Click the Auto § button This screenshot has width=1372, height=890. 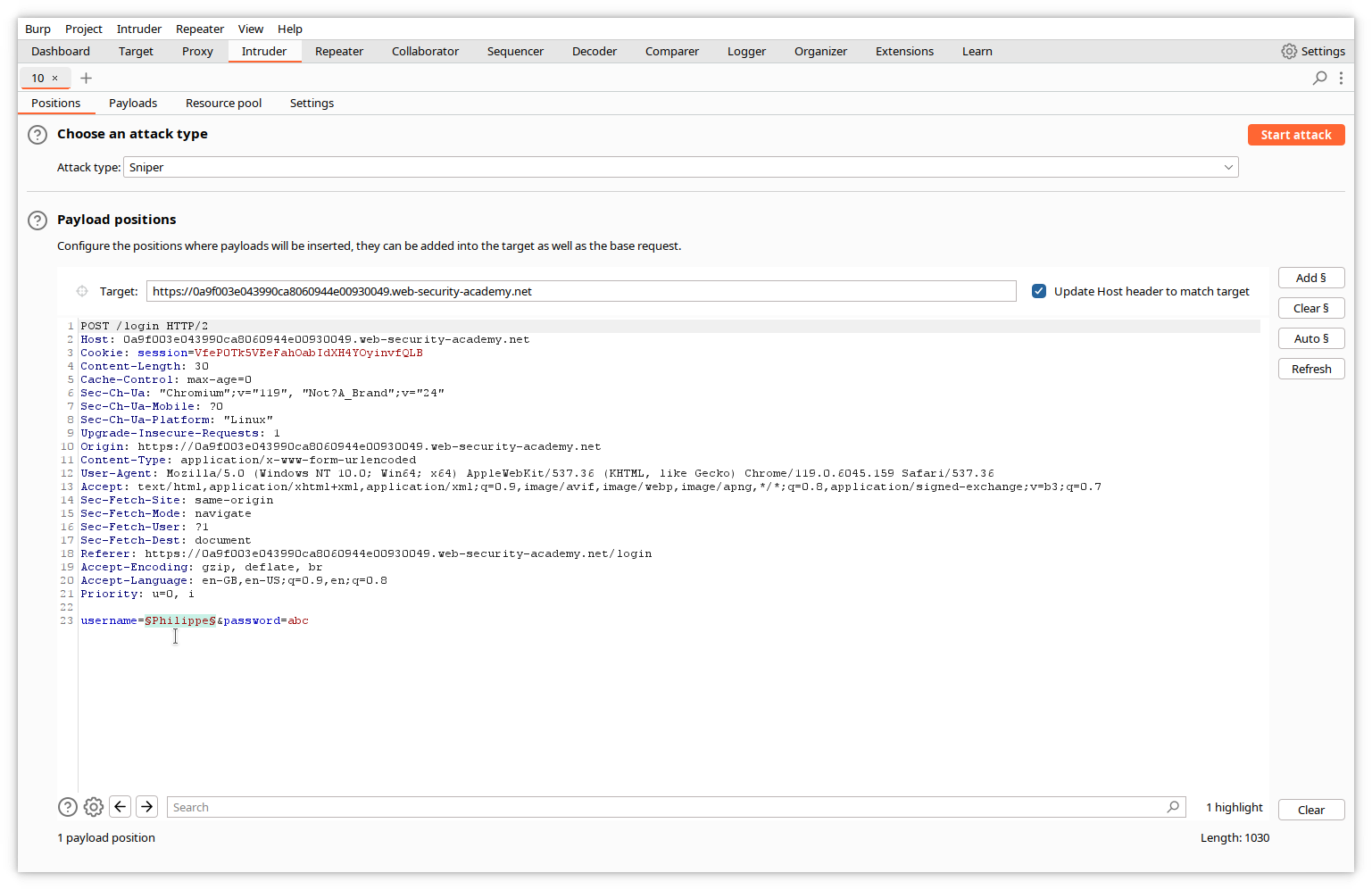click(x=1310, y=339)
